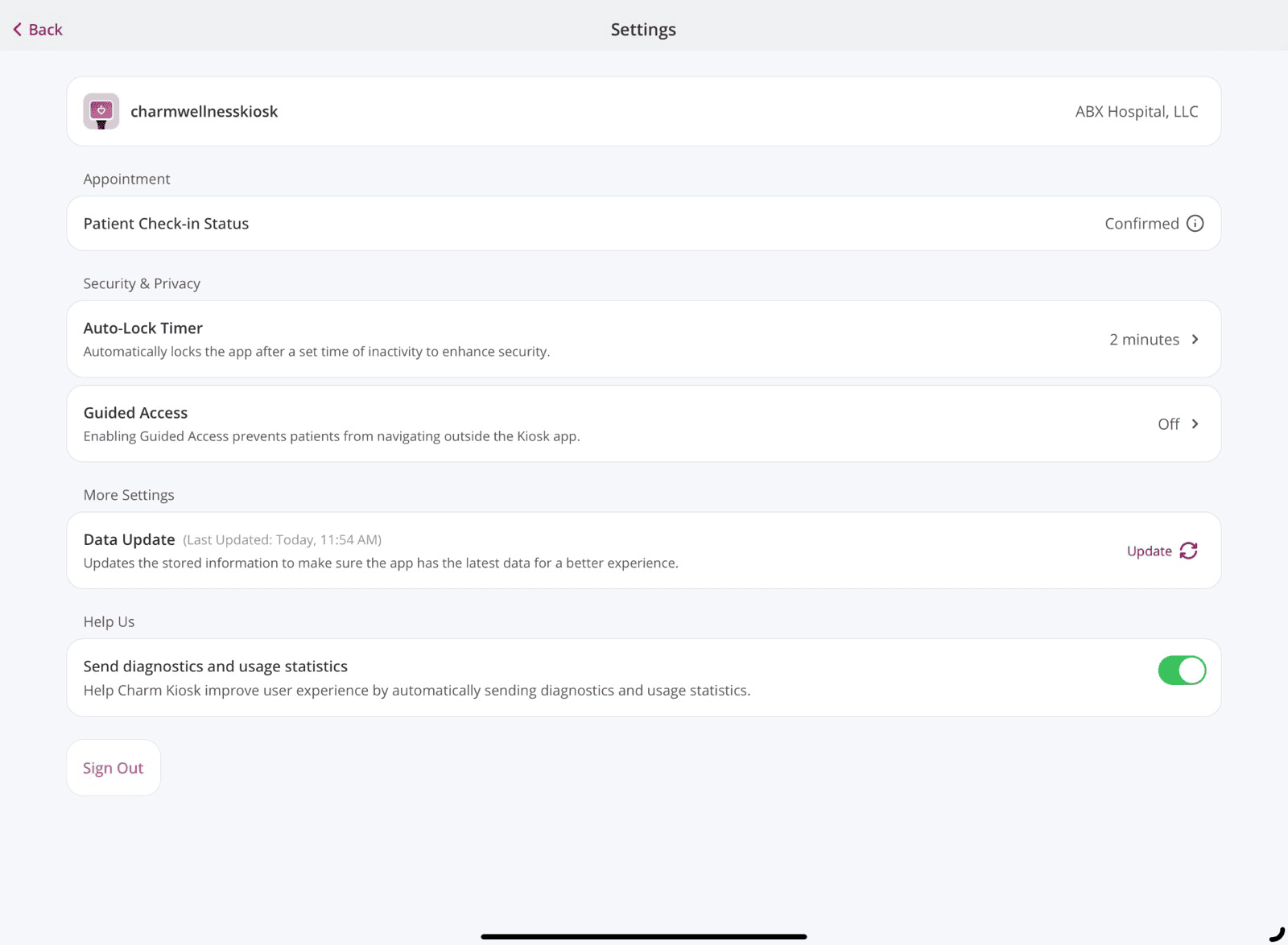Open the Patient Check-in Status info icon
This screenshot has width=1288, height=945.
1195,224
